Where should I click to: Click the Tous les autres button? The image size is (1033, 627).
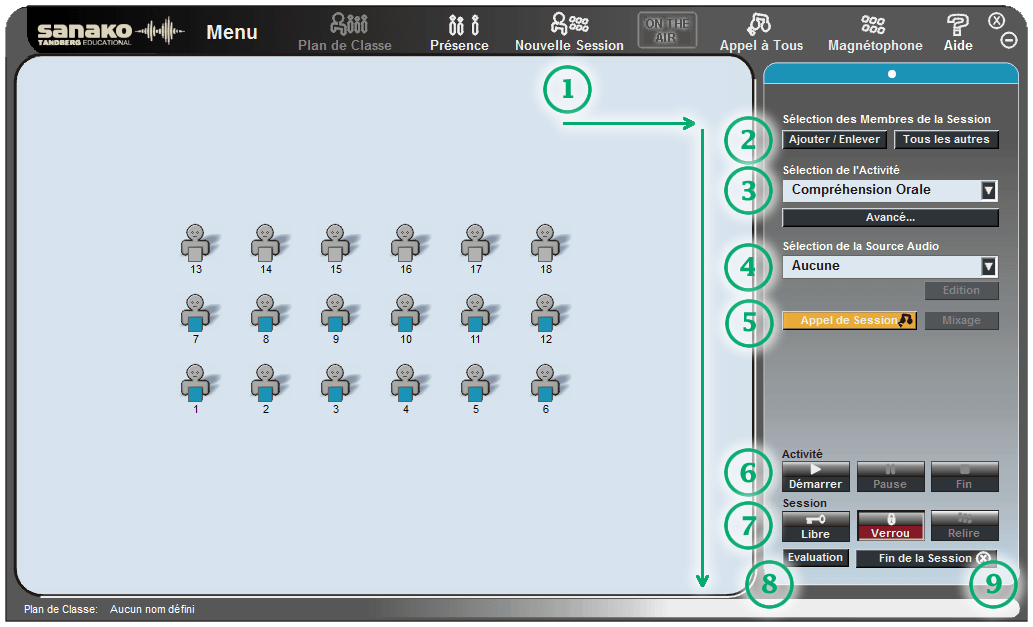click(945, 140)
